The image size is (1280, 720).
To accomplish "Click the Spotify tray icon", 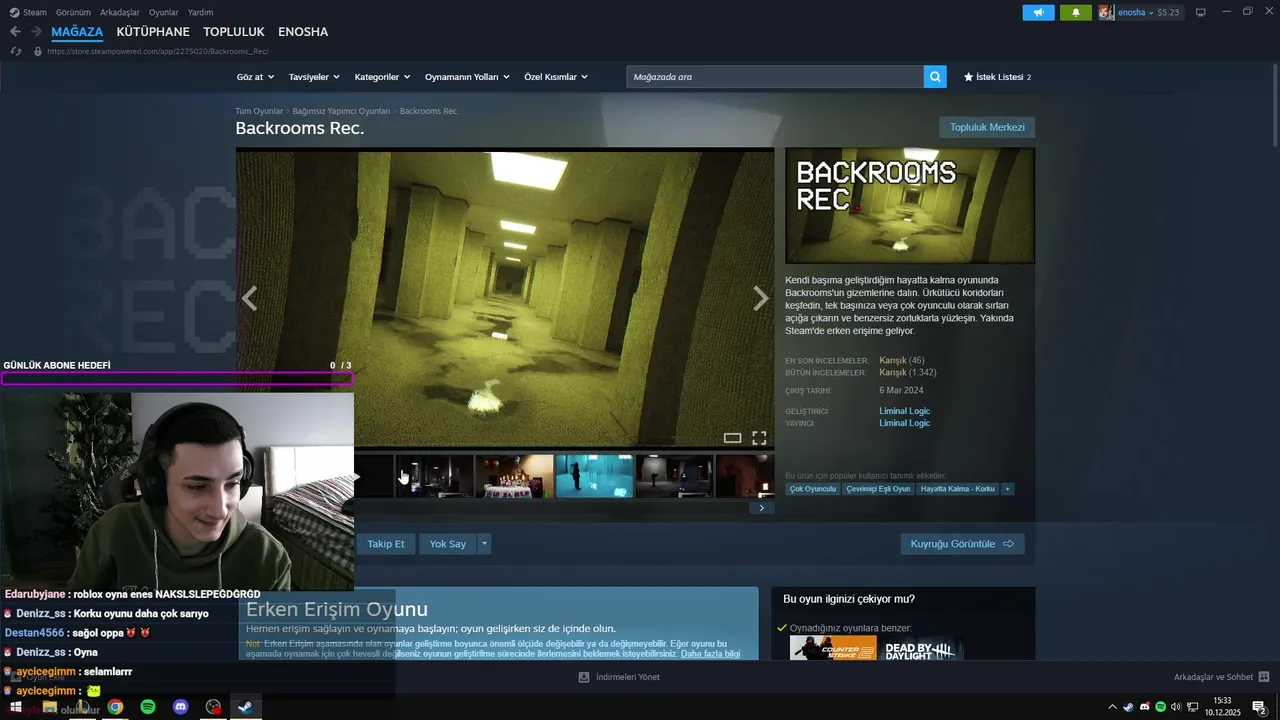I will pos(1160,707).
